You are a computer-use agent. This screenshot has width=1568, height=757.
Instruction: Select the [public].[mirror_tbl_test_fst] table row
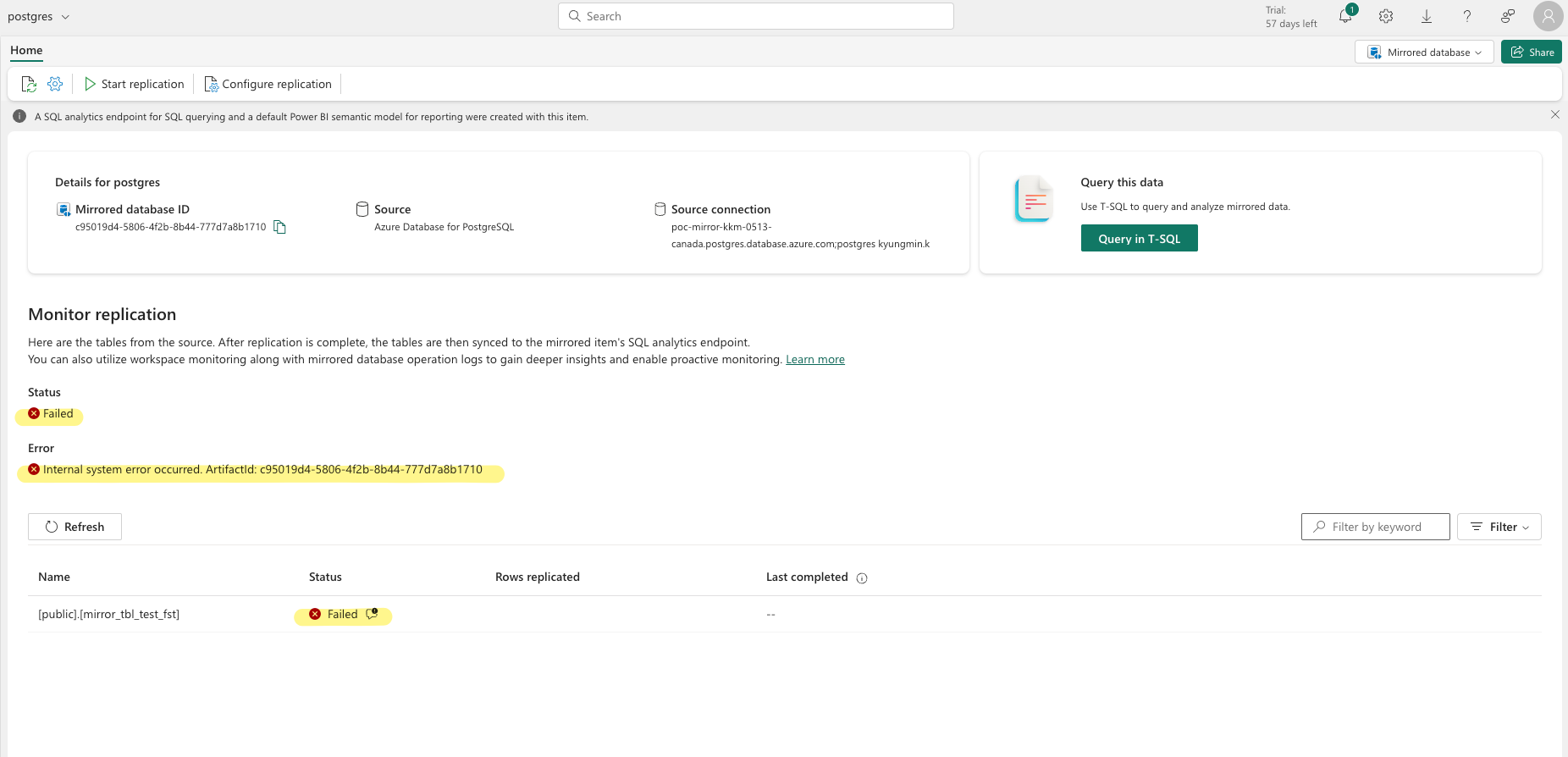pyautogui.click(x=784, y=614)
